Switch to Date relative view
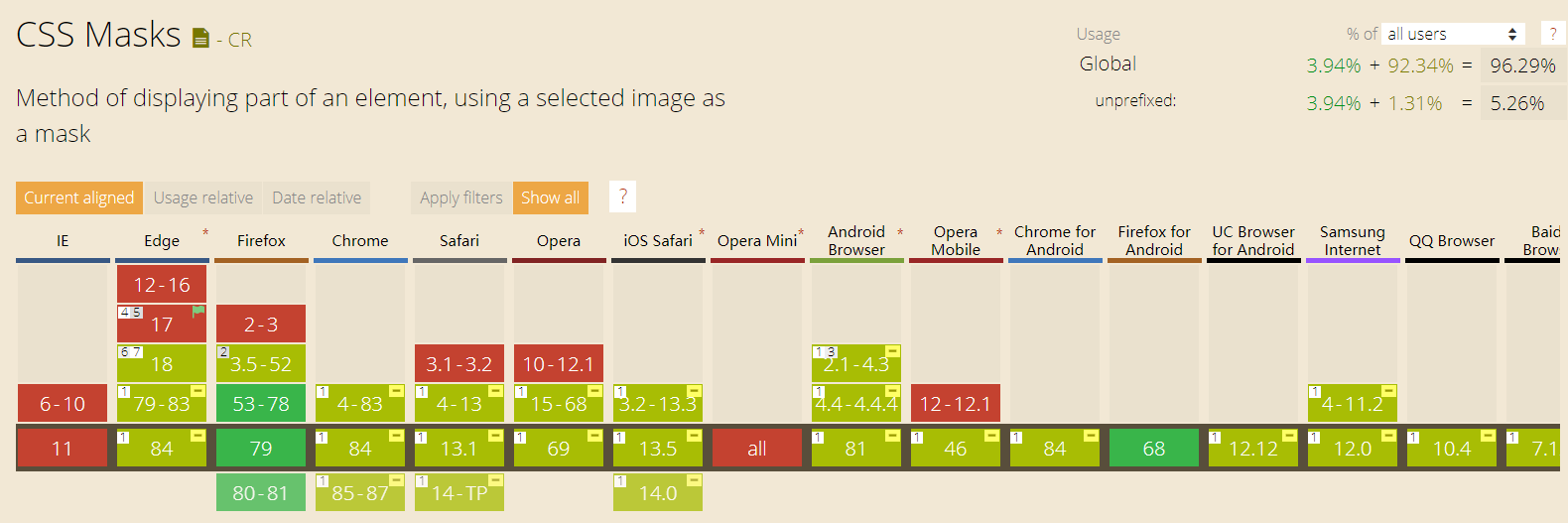 pyautogui.click(x=317, y=197)
